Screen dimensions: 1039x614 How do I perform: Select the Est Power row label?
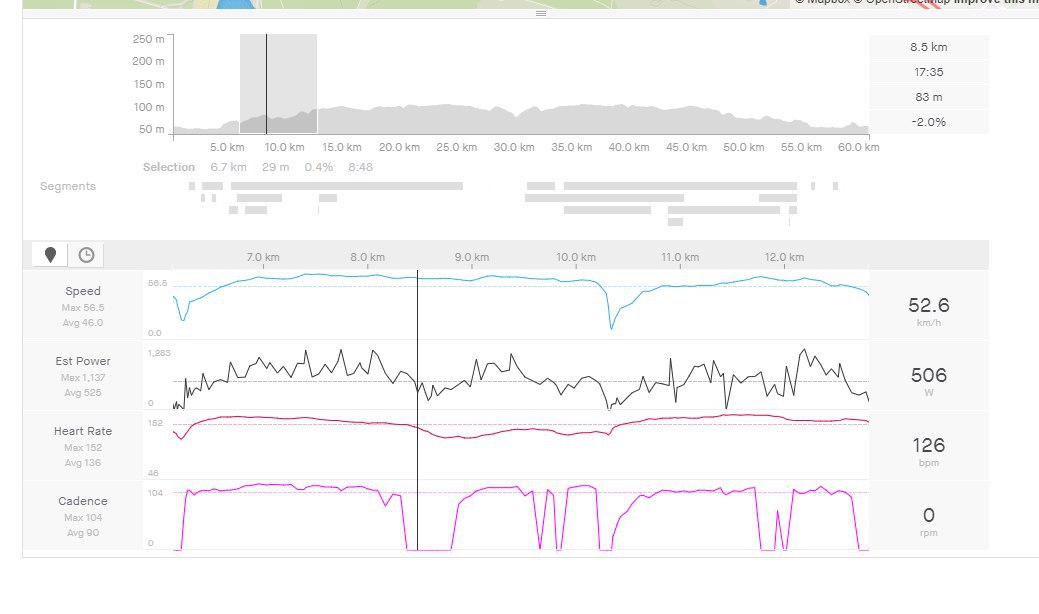(83, 361)
